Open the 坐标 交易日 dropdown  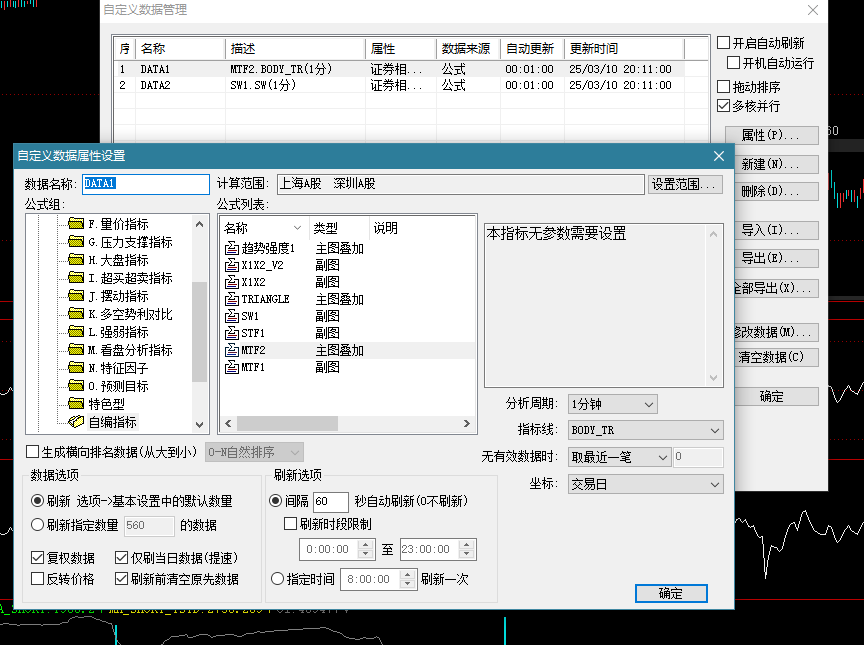(645, 485)
